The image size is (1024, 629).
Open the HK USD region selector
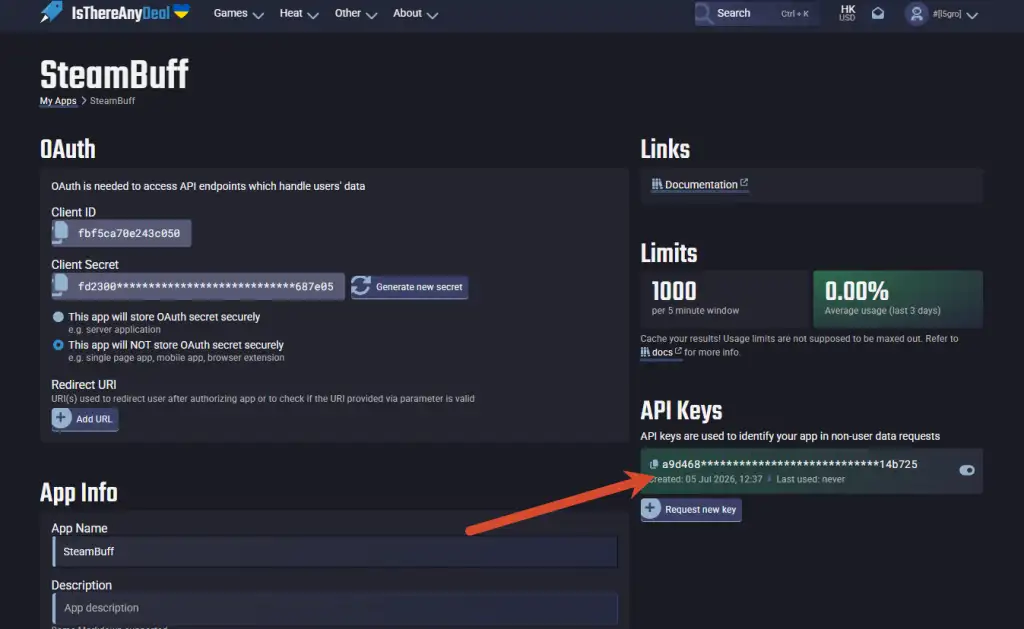click(x=847, y=13)
